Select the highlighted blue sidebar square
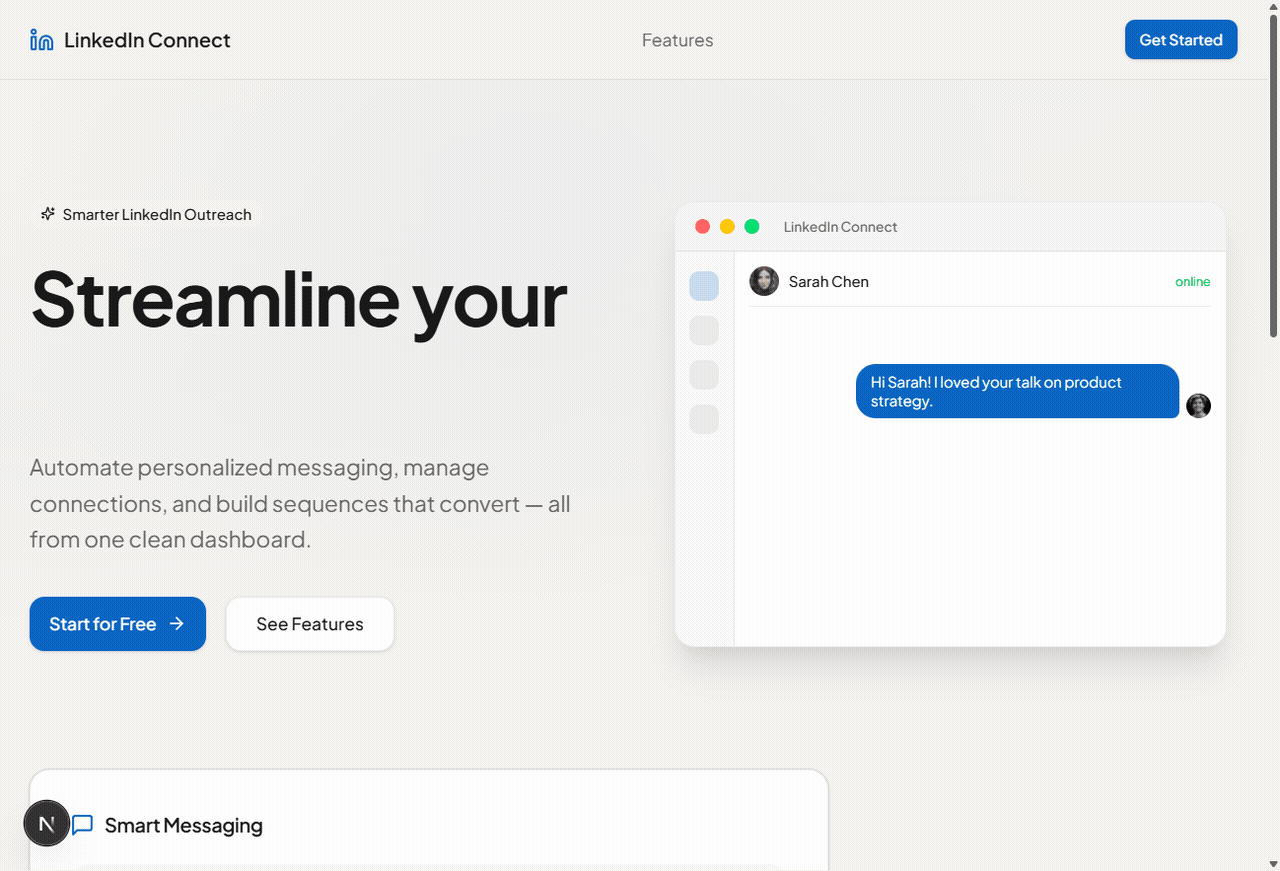Image resolution: width=1280 pixels, height=871 pixels. click(x=704, y=286)
